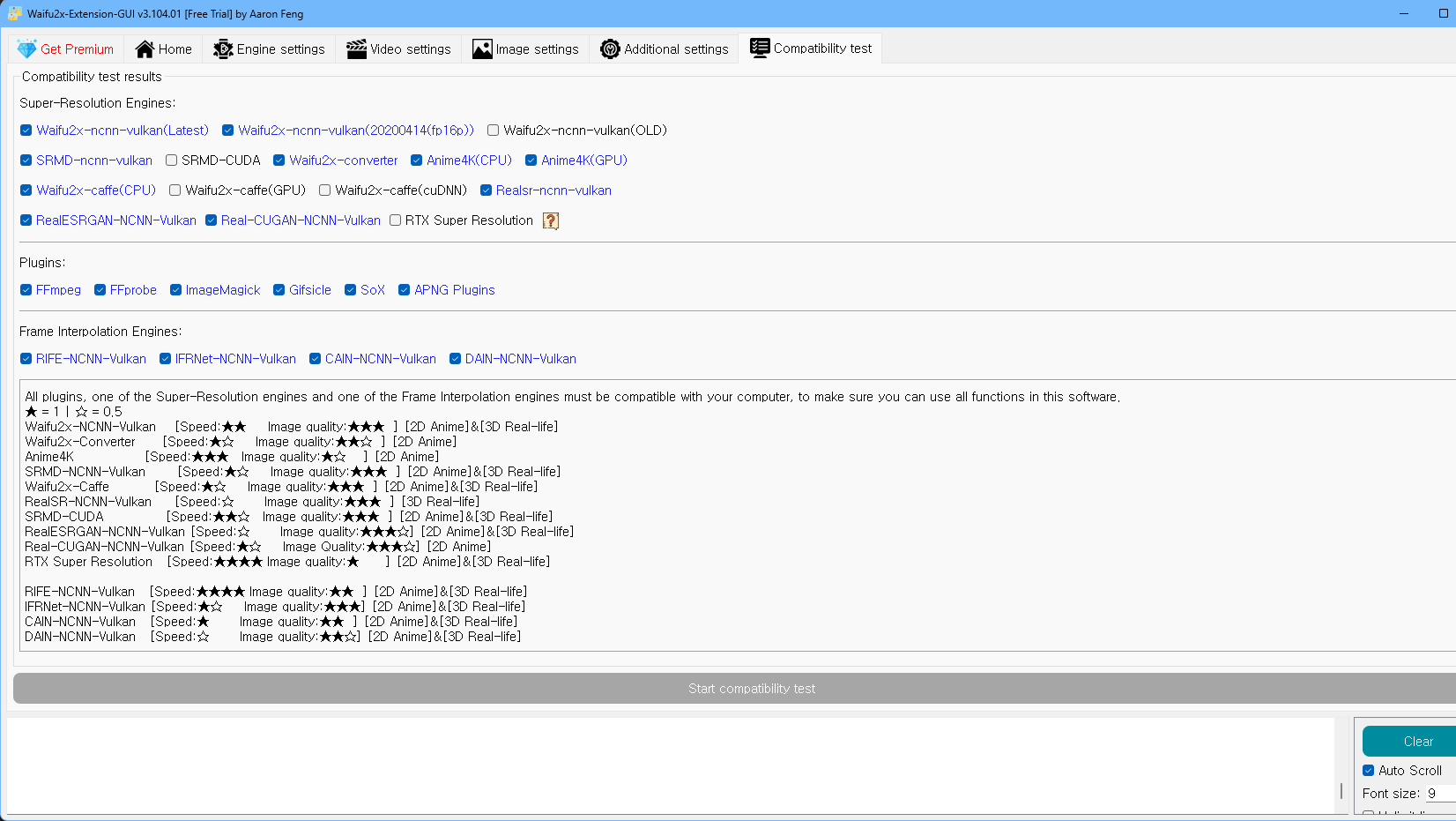Click the Engine settings gear icon
The image size is (1456, 821).
pyautogui.click(x=223, y=49)
